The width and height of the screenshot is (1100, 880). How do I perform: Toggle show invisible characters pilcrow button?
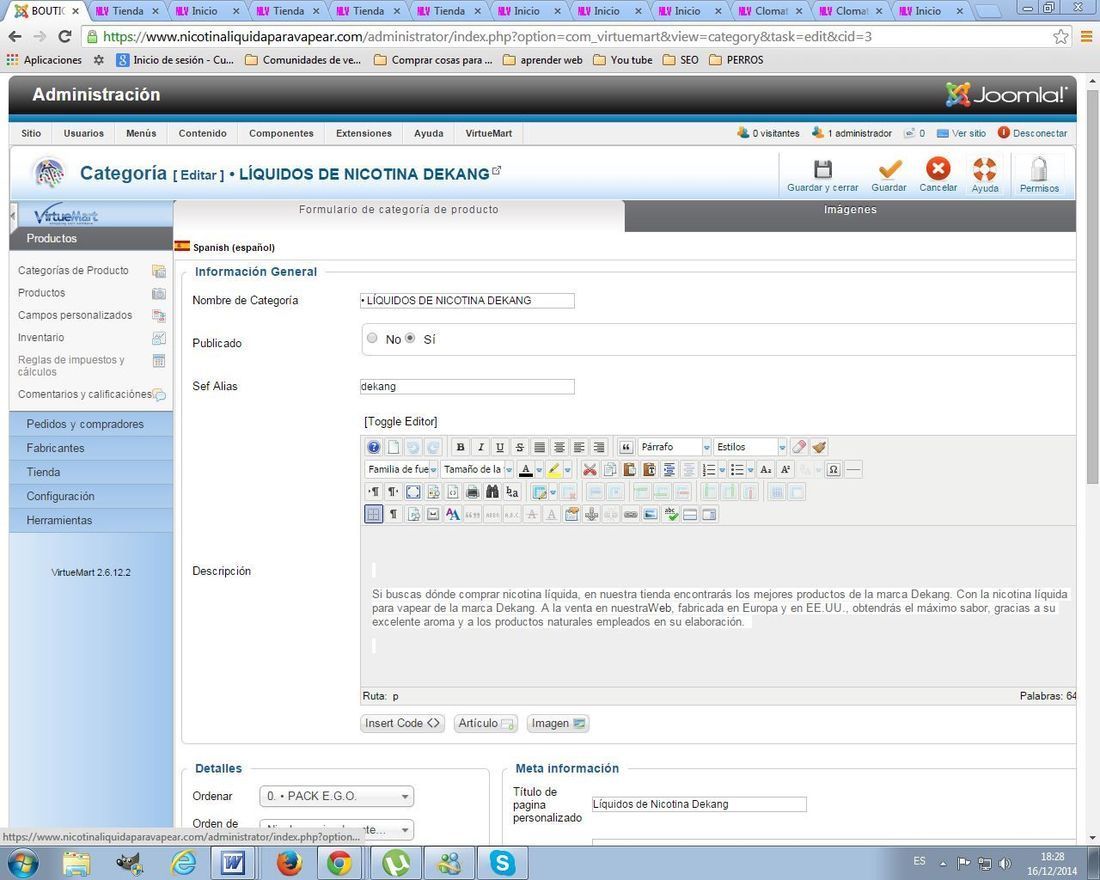point(394,514)
